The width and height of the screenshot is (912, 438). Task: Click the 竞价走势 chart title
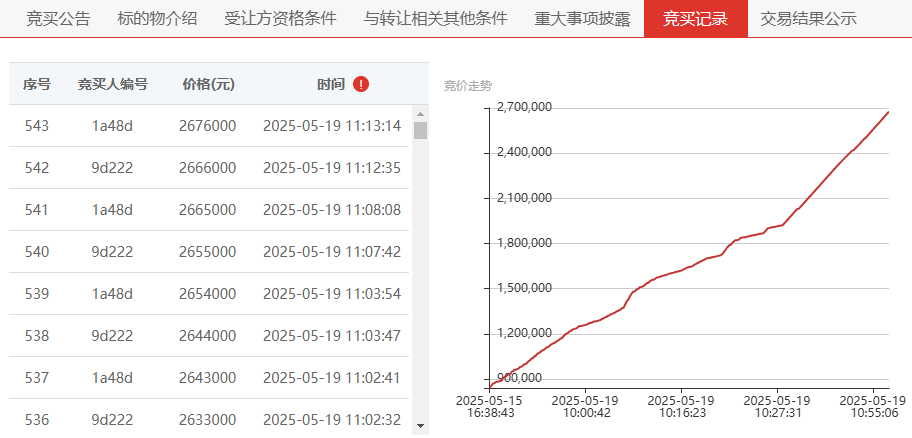point(468,87)
